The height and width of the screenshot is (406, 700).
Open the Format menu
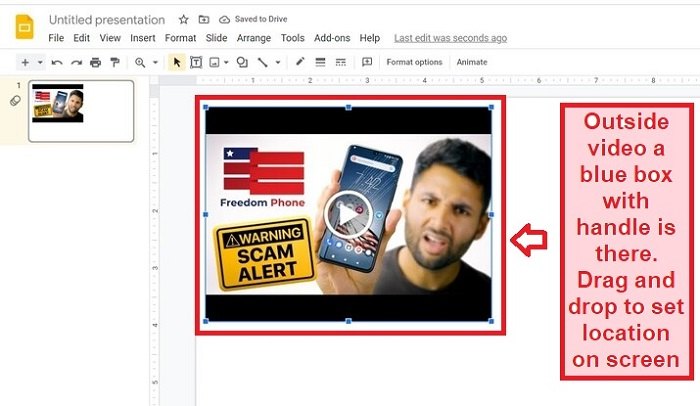tap(180, 38)
